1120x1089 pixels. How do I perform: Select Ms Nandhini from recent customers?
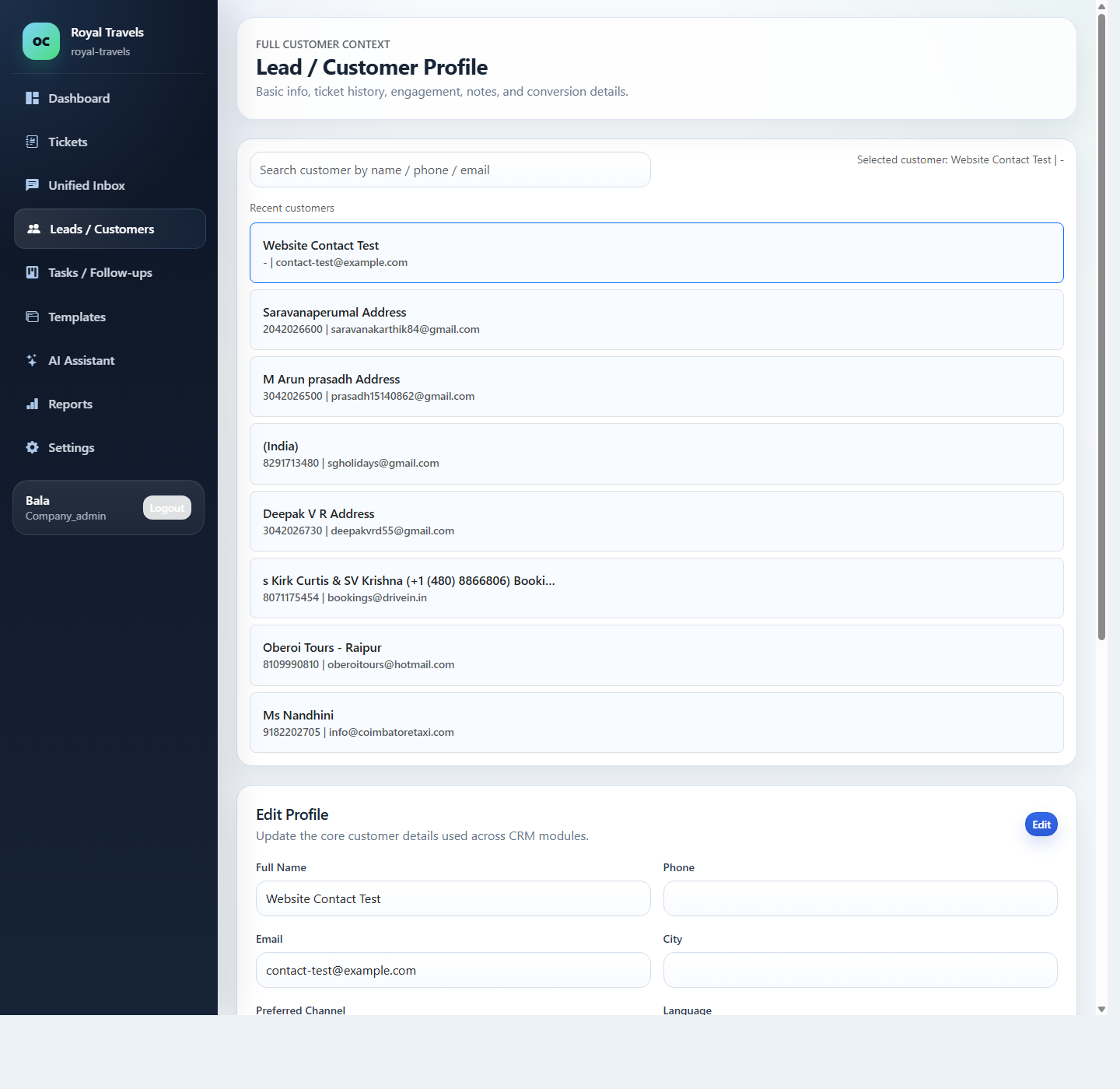pyautogui.click(x=656, y=723)
